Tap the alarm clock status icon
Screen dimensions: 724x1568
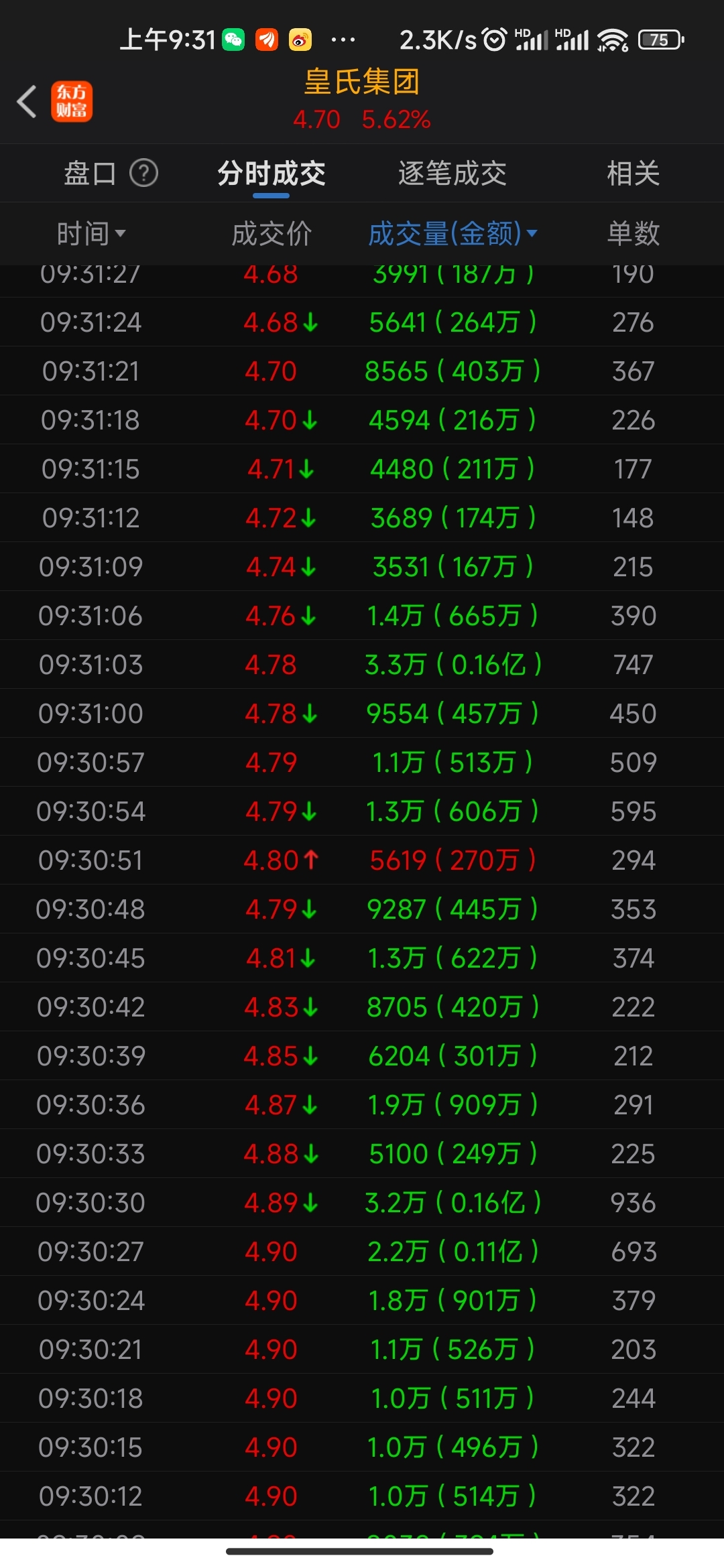495,40
